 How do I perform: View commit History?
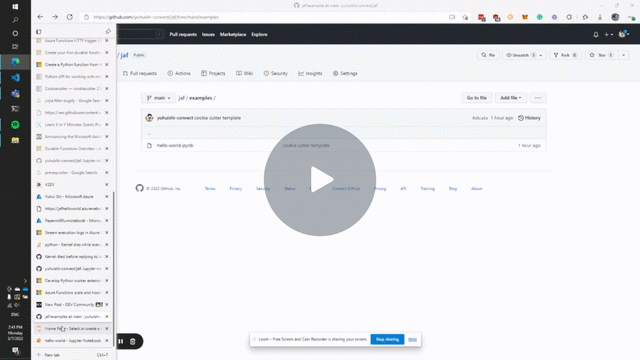click(529, 118)
